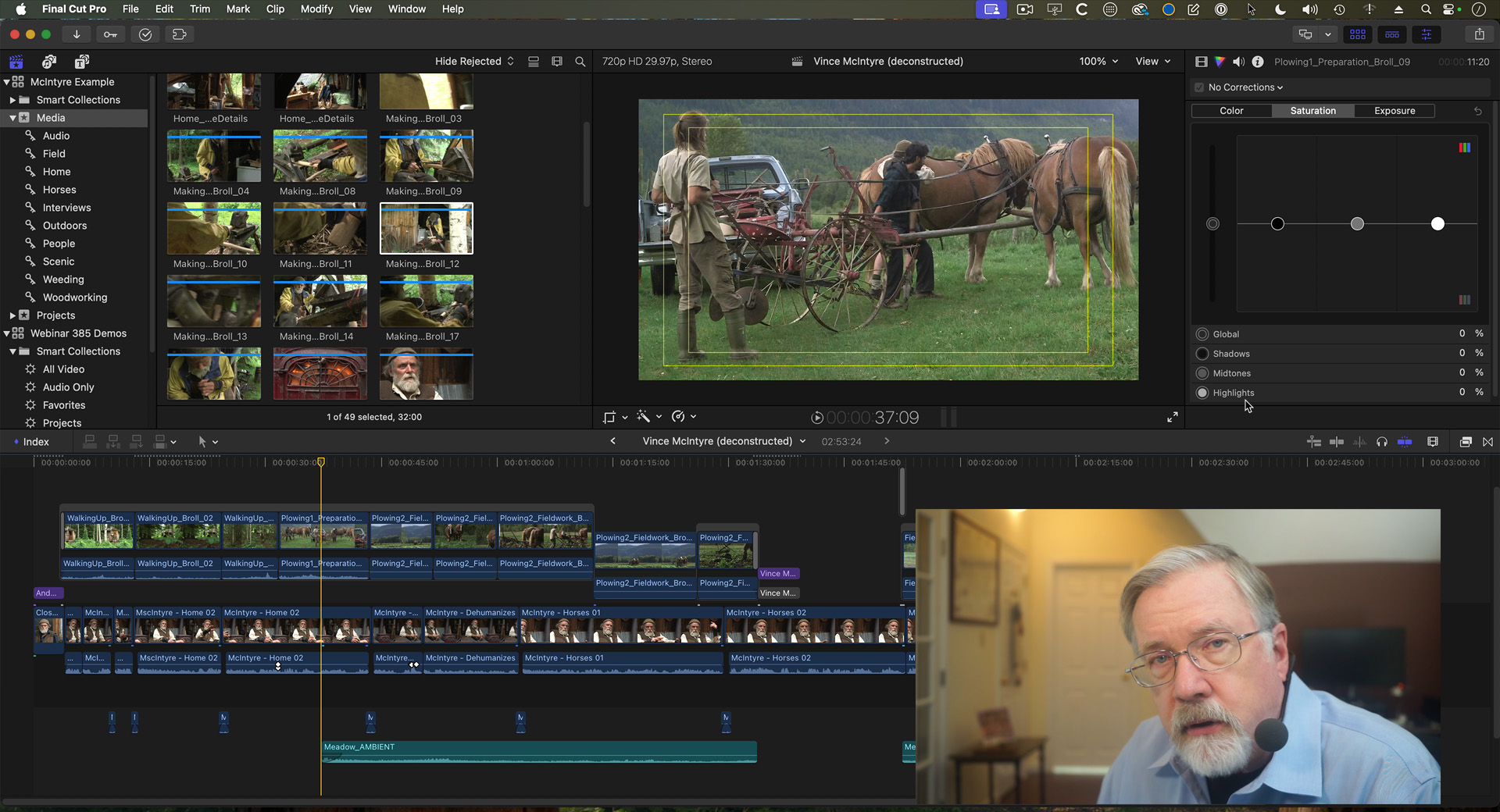Enter full screen viewer with arrows icon

pos(1172,418)
